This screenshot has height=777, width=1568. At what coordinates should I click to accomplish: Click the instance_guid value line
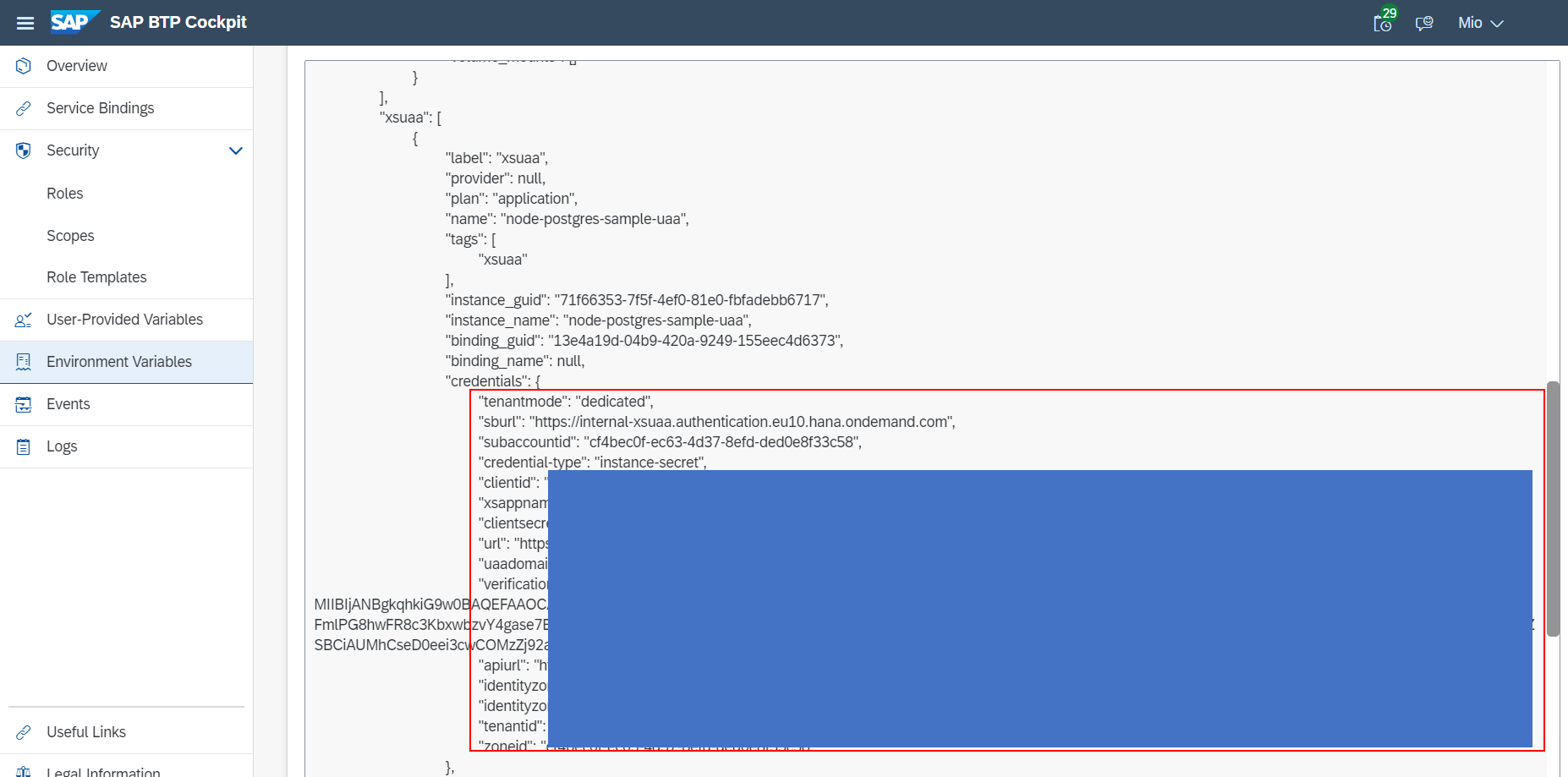click(x=637, y=300)
